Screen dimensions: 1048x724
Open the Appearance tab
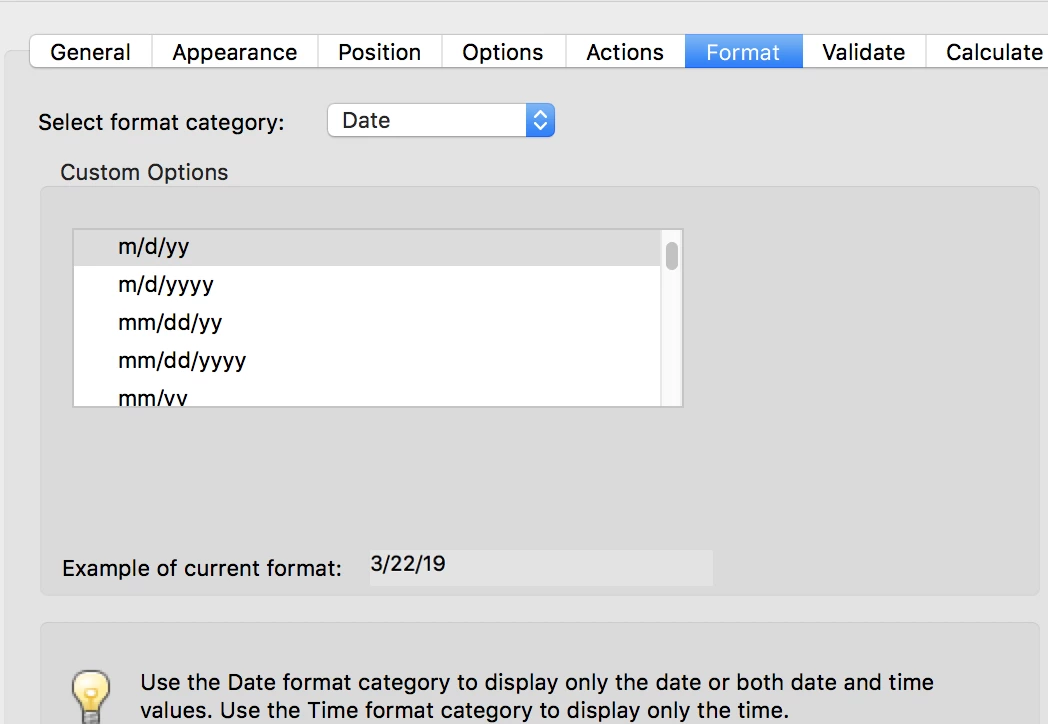(x=234, y=52)
